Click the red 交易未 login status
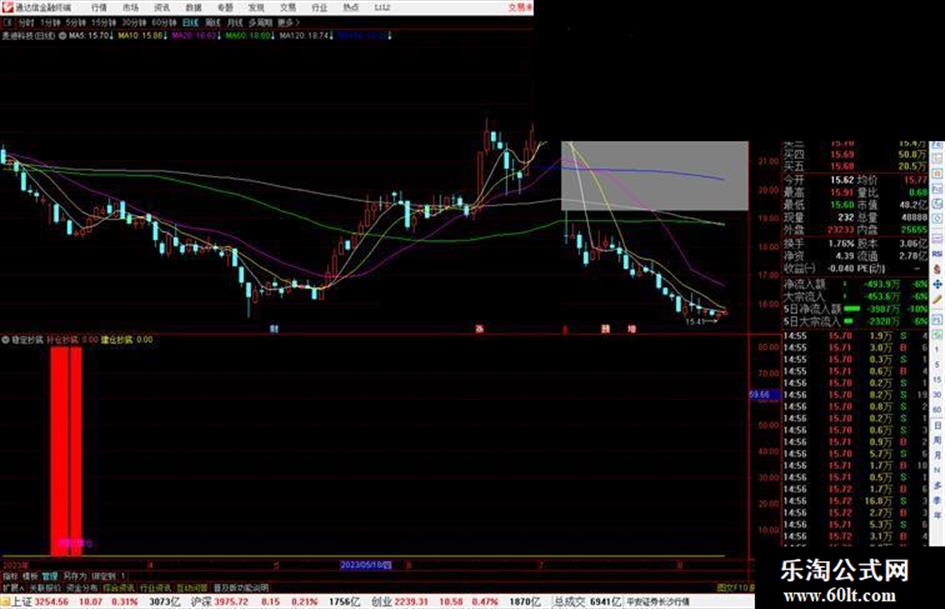This screenshot has height=609, width=945. pos(520,8)
